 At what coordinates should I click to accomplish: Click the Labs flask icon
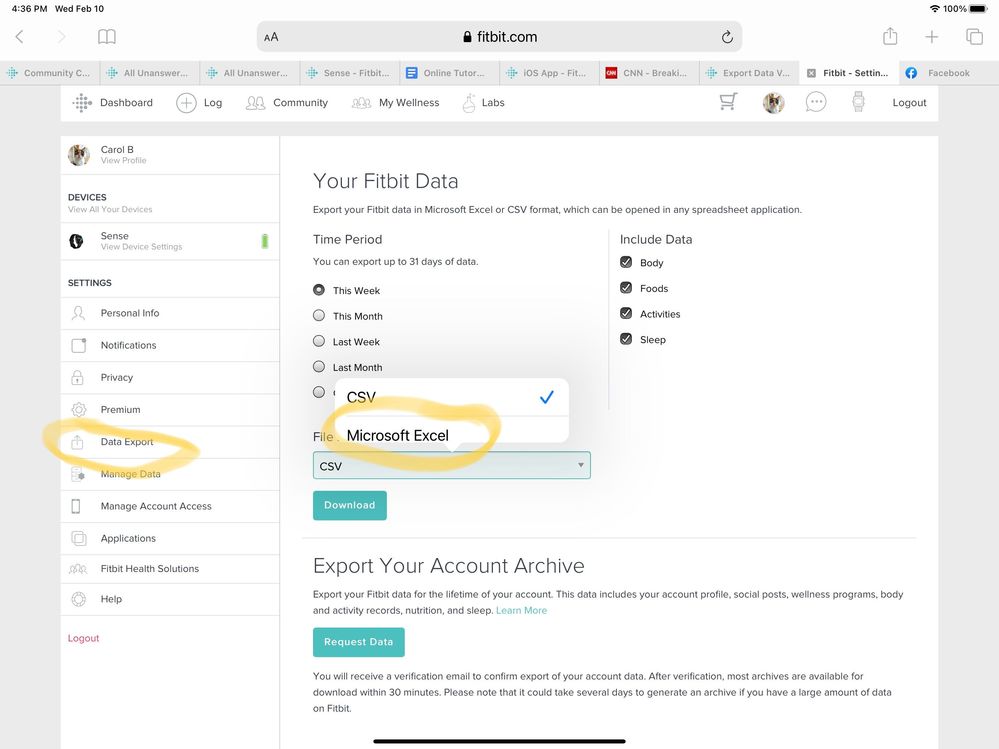tap(469, 103)
